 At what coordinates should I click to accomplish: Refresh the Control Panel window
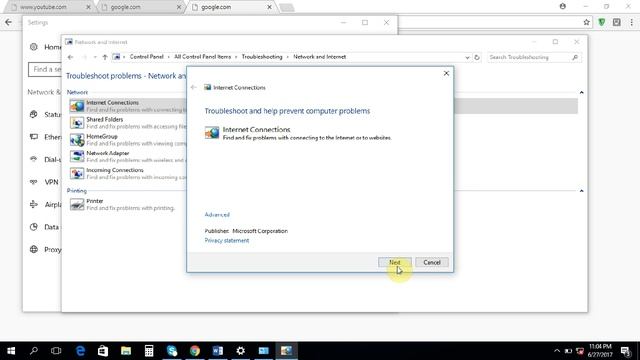(x=477, y=58)
